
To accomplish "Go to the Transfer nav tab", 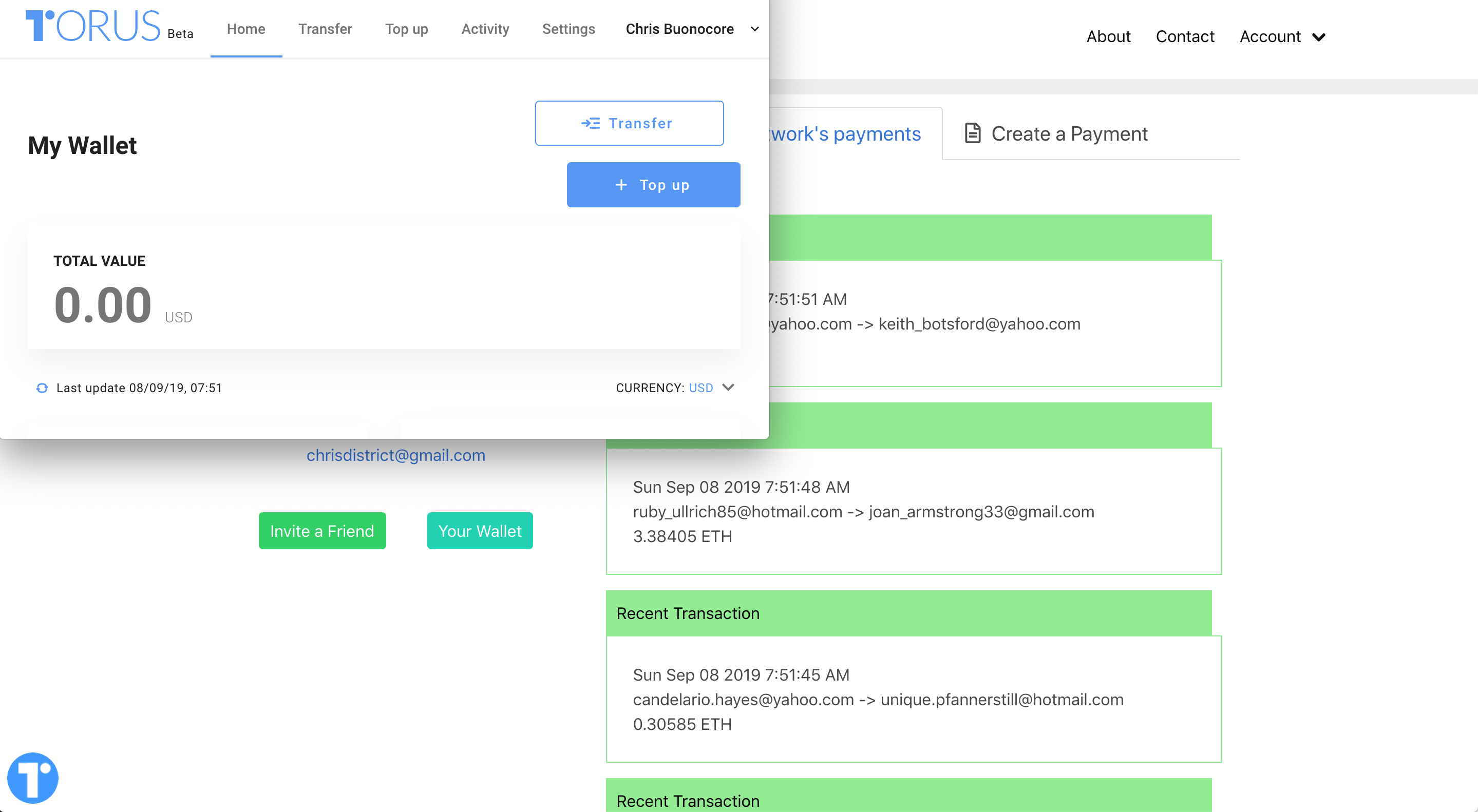I will 325,29.
